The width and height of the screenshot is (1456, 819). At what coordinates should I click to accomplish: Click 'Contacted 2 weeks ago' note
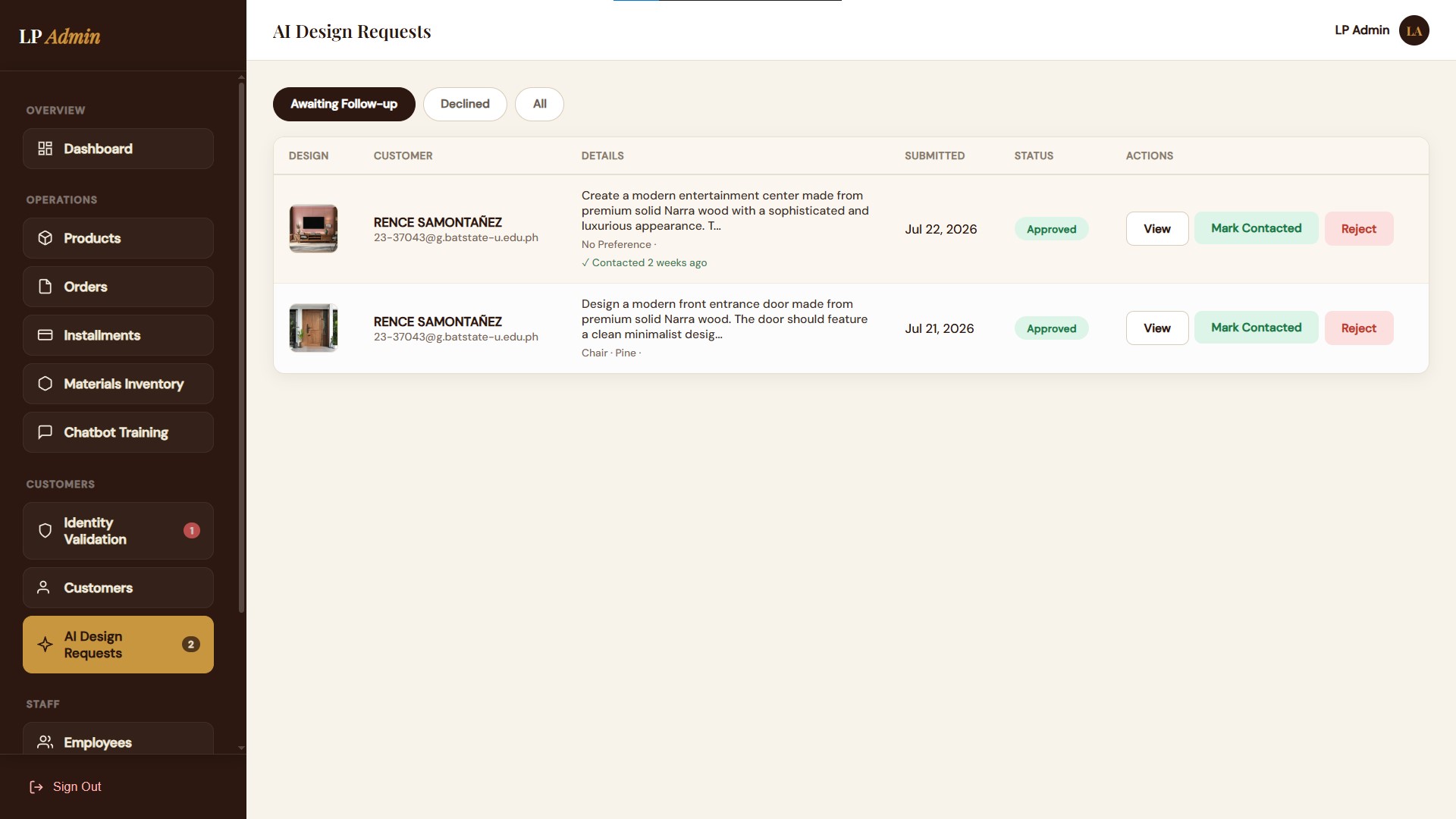click(645, 263)
